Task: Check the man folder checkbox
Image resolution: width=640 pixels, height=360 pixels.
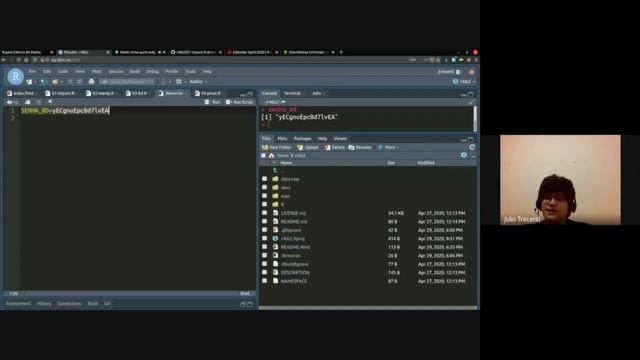Action: point(264,196)
